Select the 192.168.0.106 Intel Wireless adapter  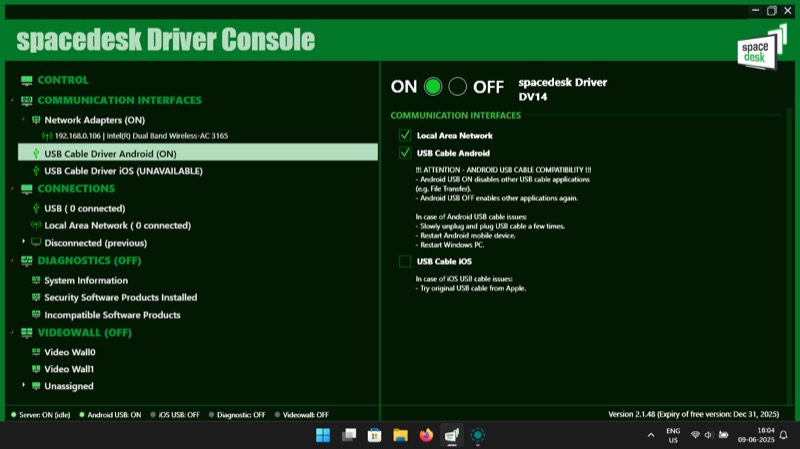[141, 136]
